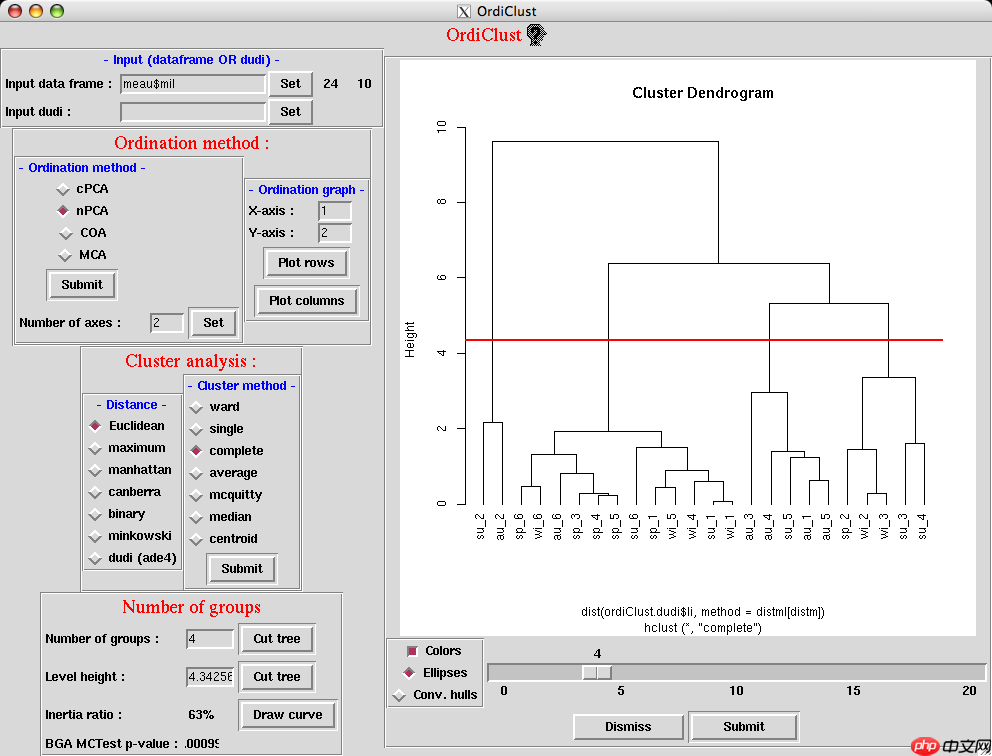Viewport: 992px width, 756px height.
Task: Choose the COA ordination method
Action: (x=63, y=233)
